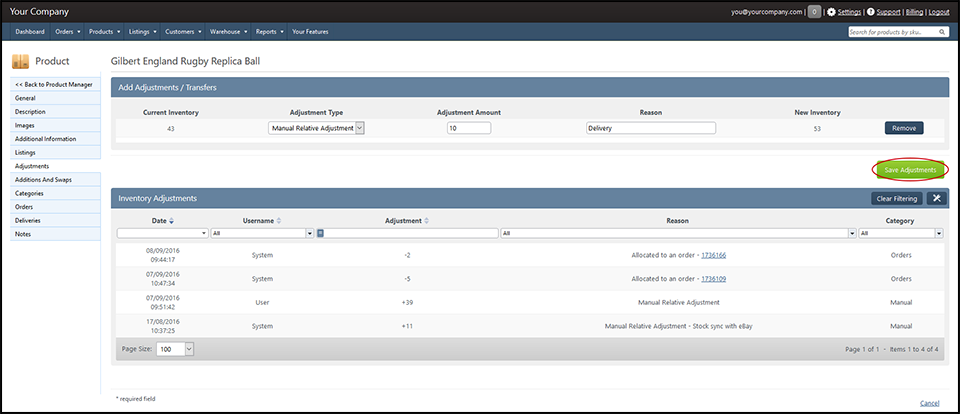The height and width of the screenshot is (414, 960).
Task: Click New Inventory value 53
Action: point(817,129)
